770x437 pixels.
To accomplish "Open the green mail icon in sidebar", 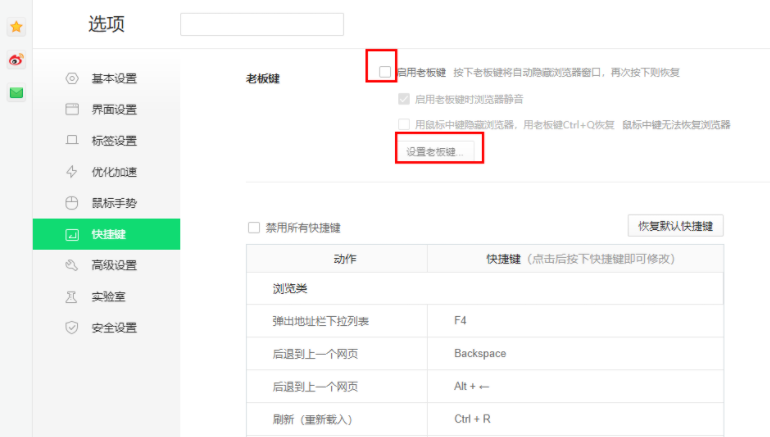I will (16, 92).
